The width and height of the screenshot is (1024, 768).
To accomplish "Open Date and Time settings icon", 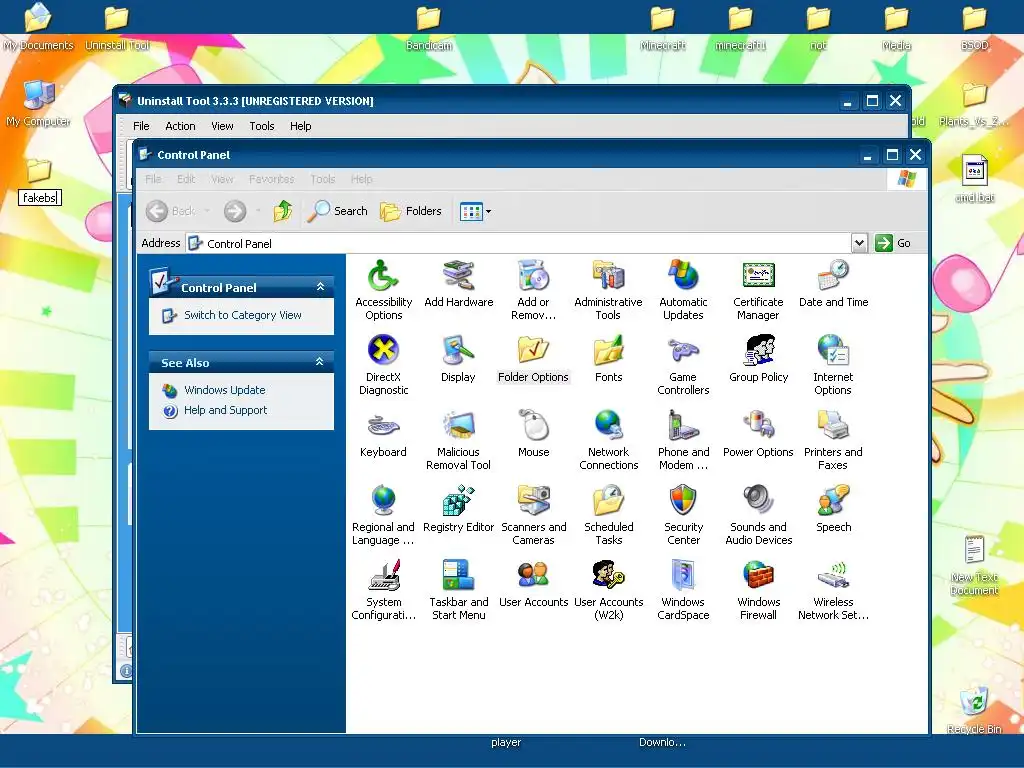I will 833,284.
